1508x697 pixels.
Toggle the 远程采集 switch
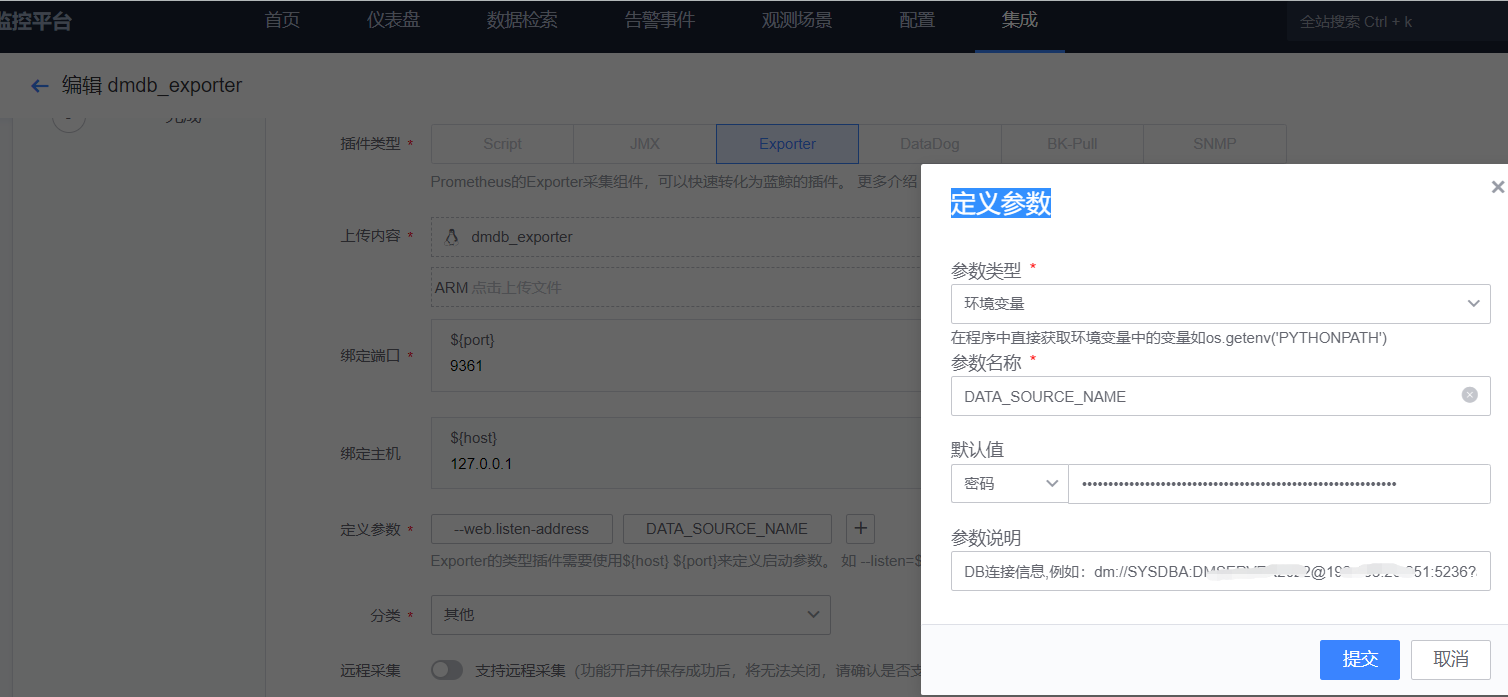coord(447,670)
